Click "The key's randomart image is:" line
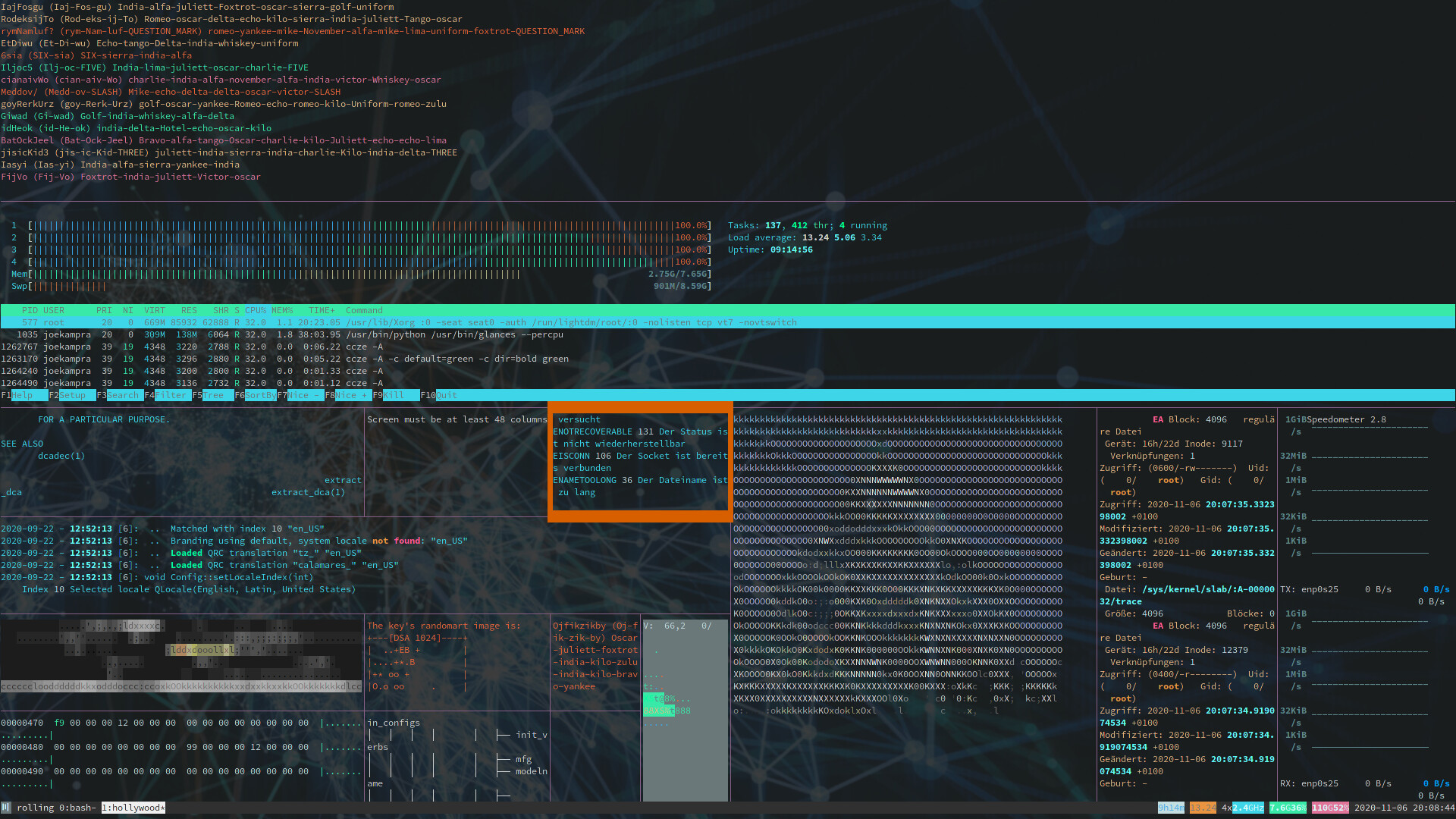 [444, 626]
